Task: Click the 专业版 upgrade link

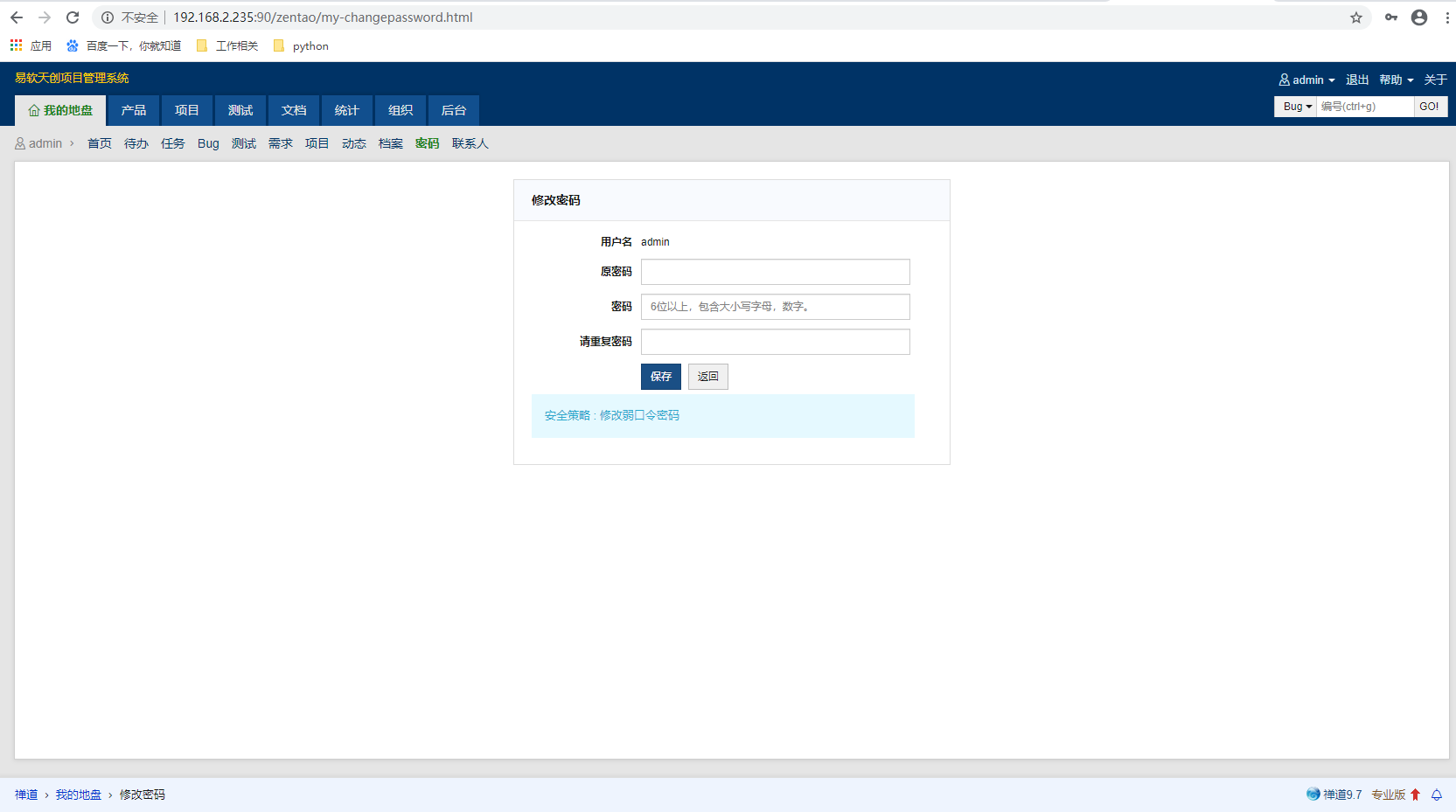Action: 1396,795
